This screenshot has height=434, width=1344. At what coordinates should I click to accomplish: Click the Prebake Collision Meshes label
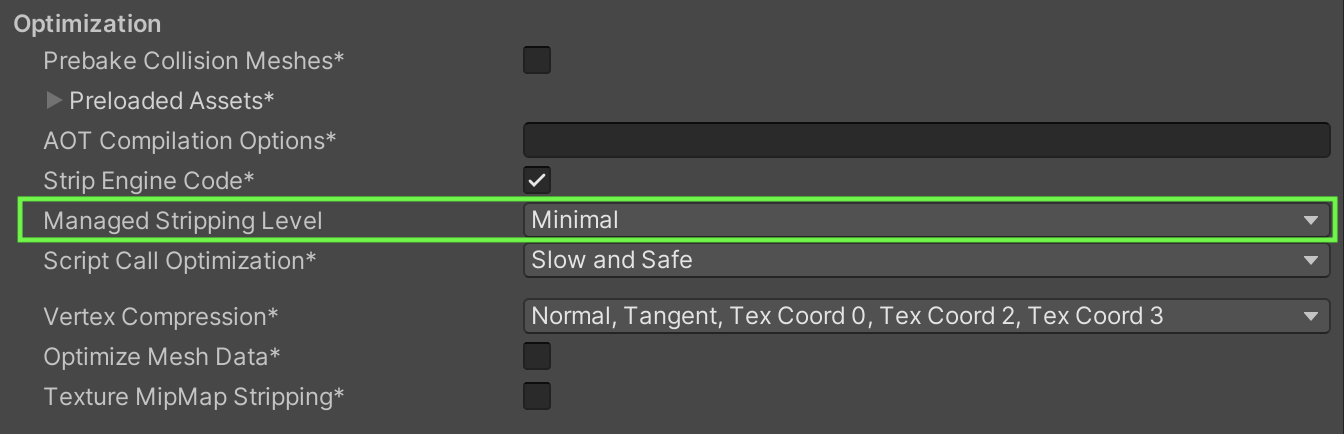click(x=194, y=61)
